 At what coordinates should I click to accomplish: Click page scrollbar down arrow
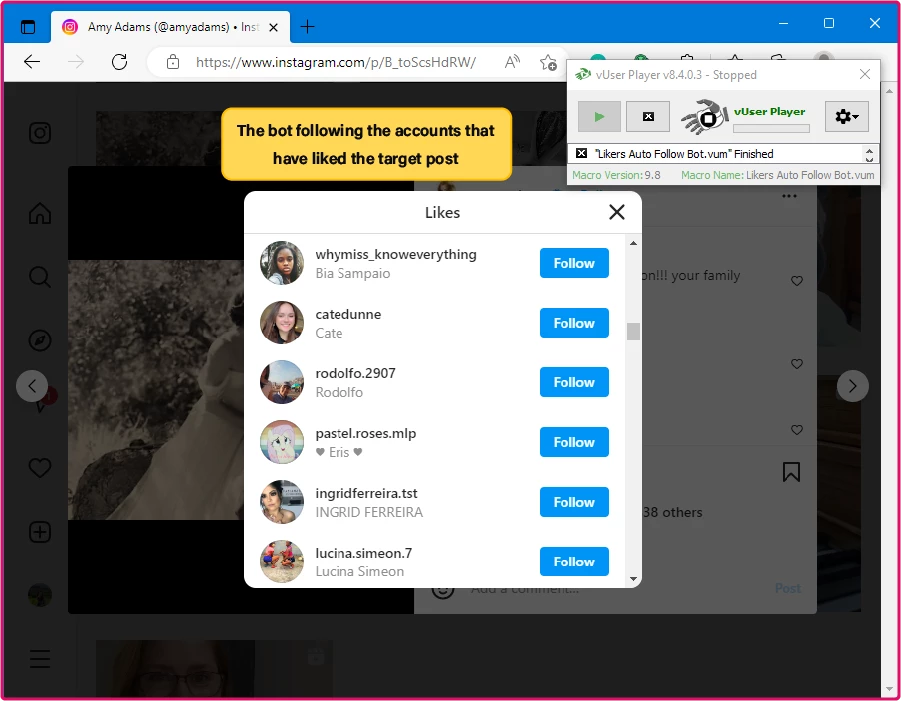889,688
